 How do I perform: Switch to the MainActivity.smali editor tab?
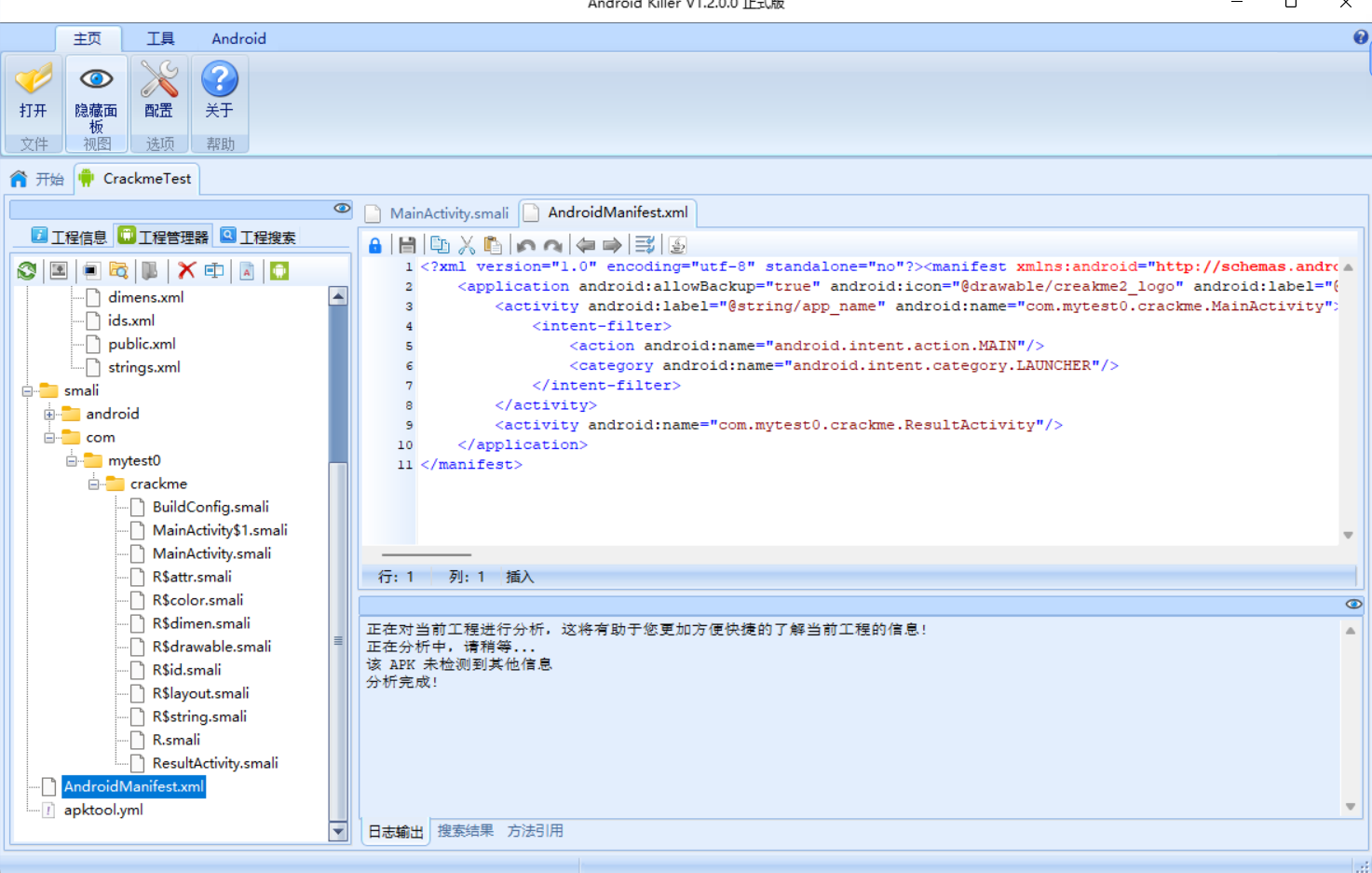438,213
